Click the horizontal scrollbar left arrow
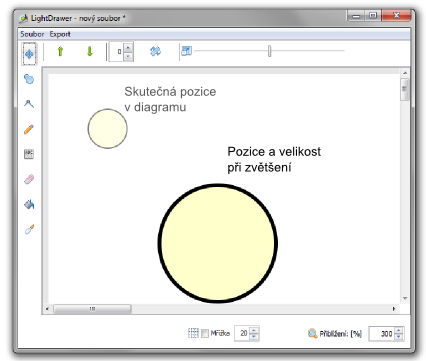 (x=47, y=309)
